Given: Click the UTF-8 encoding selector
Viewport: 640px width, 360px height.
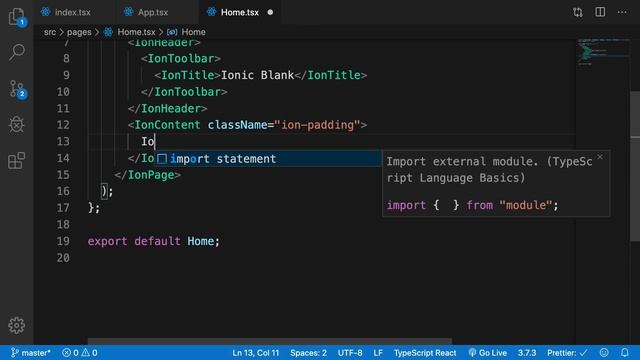Looking at the screenshot, I should pos(350,353).
